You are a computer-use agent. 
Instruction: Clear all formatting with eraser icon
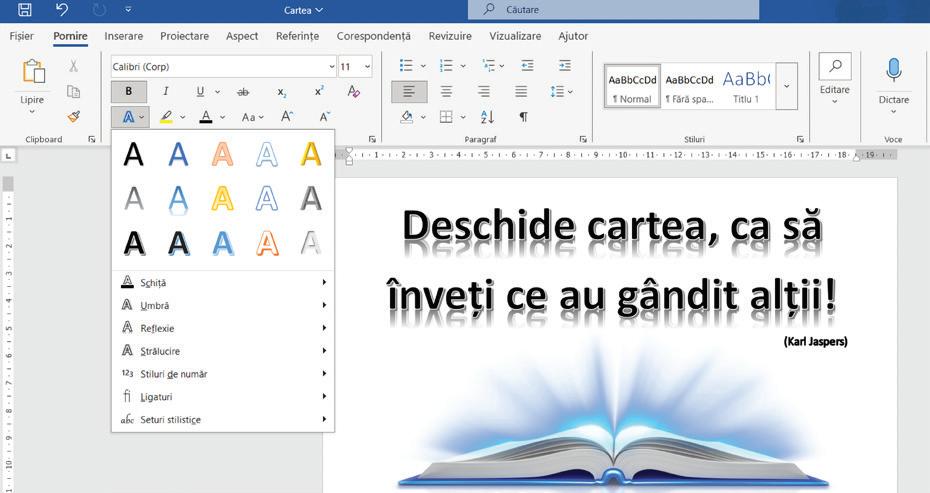pyautogui.click(x=353, y=91)
